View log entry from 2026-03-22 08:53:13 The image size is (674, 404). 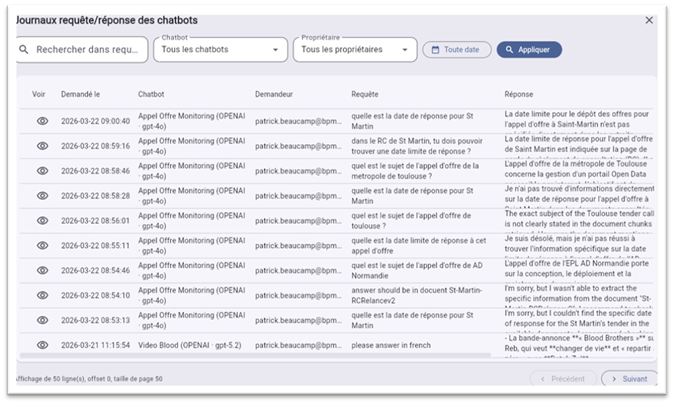(x=42, y=321)
